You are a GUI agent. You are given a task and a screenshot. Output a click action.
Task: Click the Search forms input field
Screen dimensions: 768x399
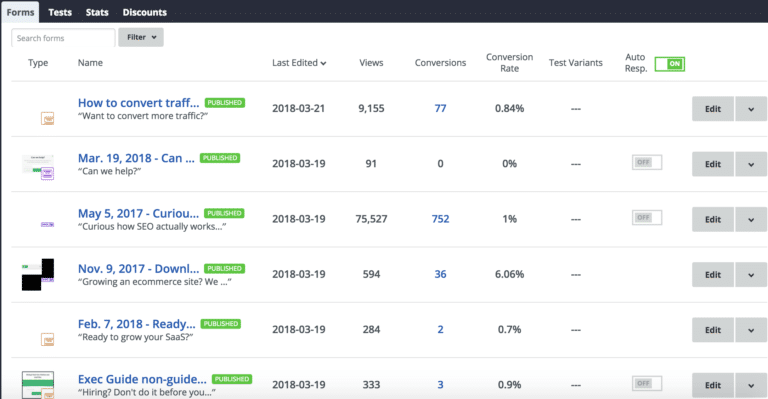click(63, 38)
